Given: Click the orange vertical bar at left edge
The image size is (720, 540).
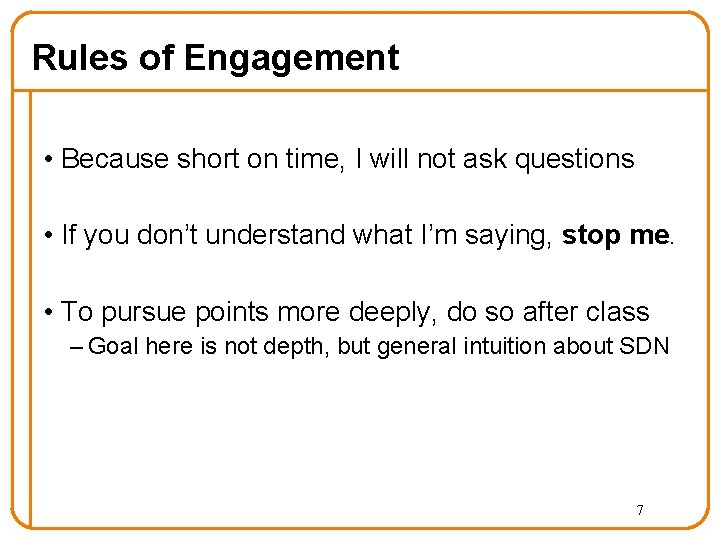Looking at the screenshot, I should point(30,309).
